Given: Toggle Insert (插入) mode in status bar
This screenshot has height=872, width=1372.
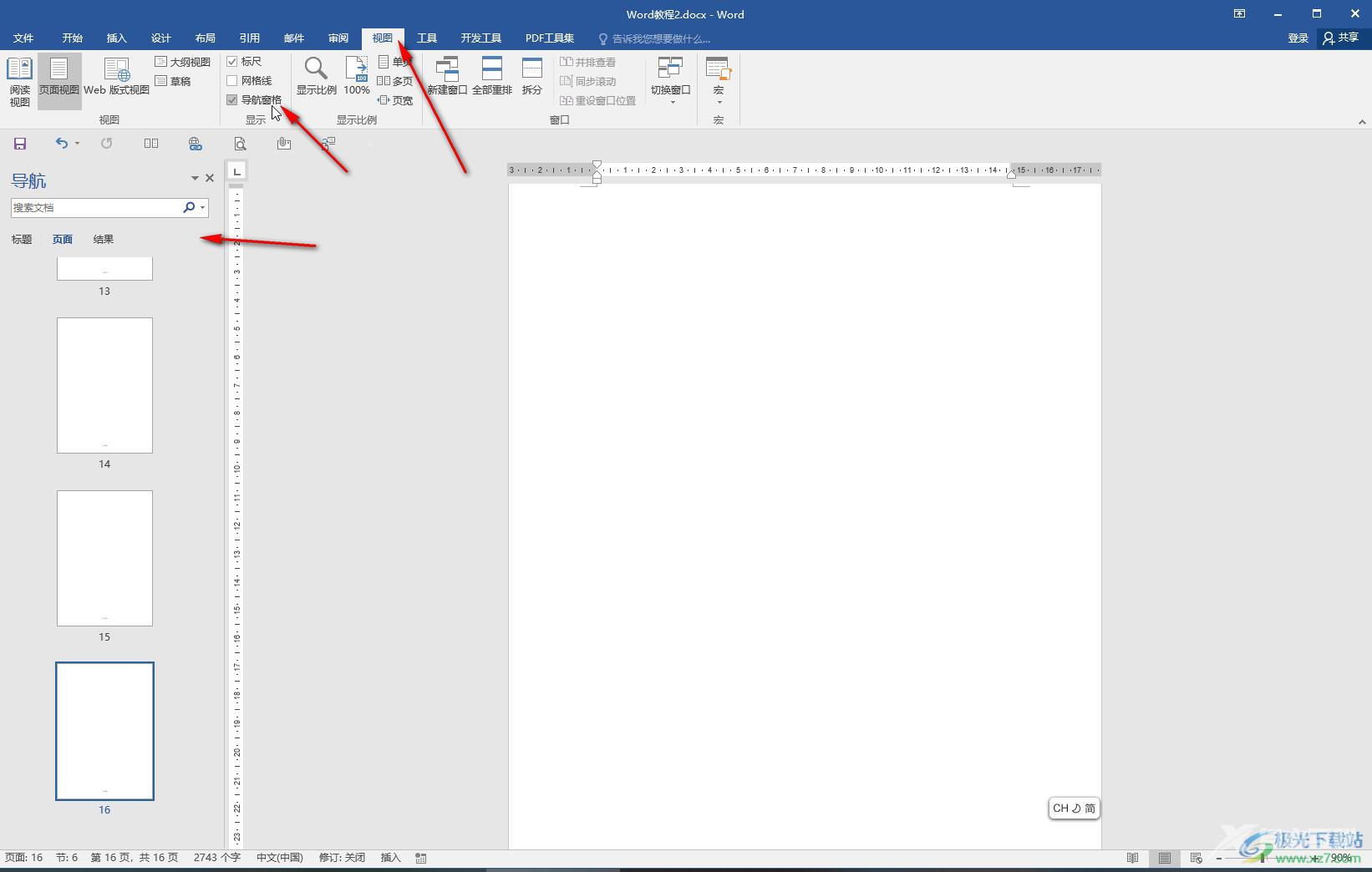Looking at the screenshot, I should click(391, 858).
